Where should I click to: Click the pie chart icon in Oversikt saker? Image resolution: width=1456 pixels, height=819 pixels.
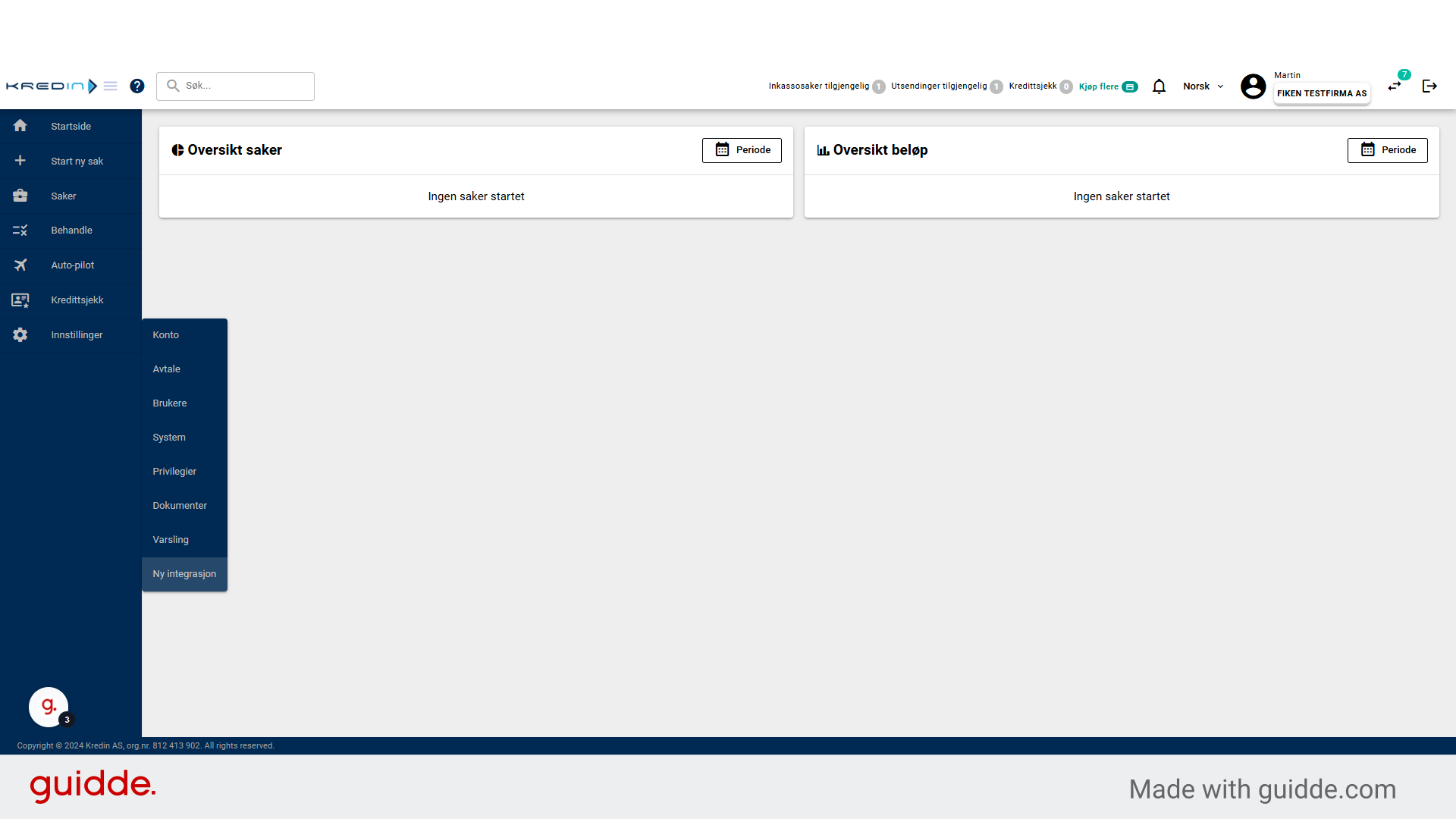click(177, 150)
